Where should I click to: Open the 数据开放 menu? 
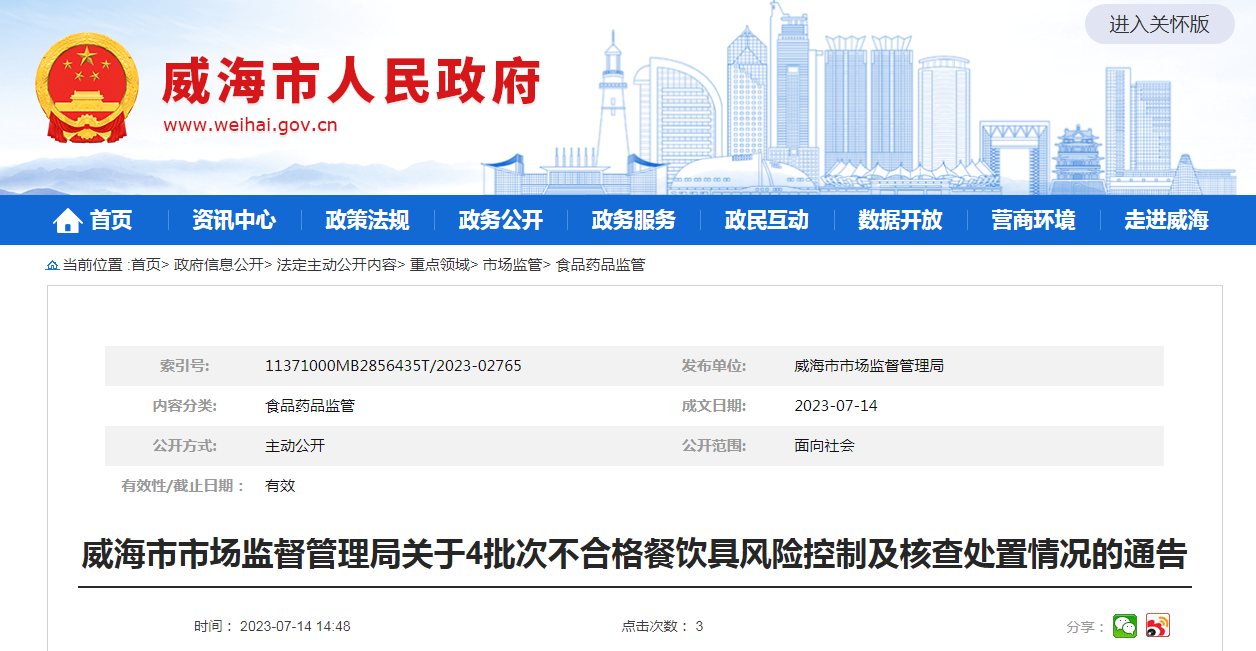[900, 220]
